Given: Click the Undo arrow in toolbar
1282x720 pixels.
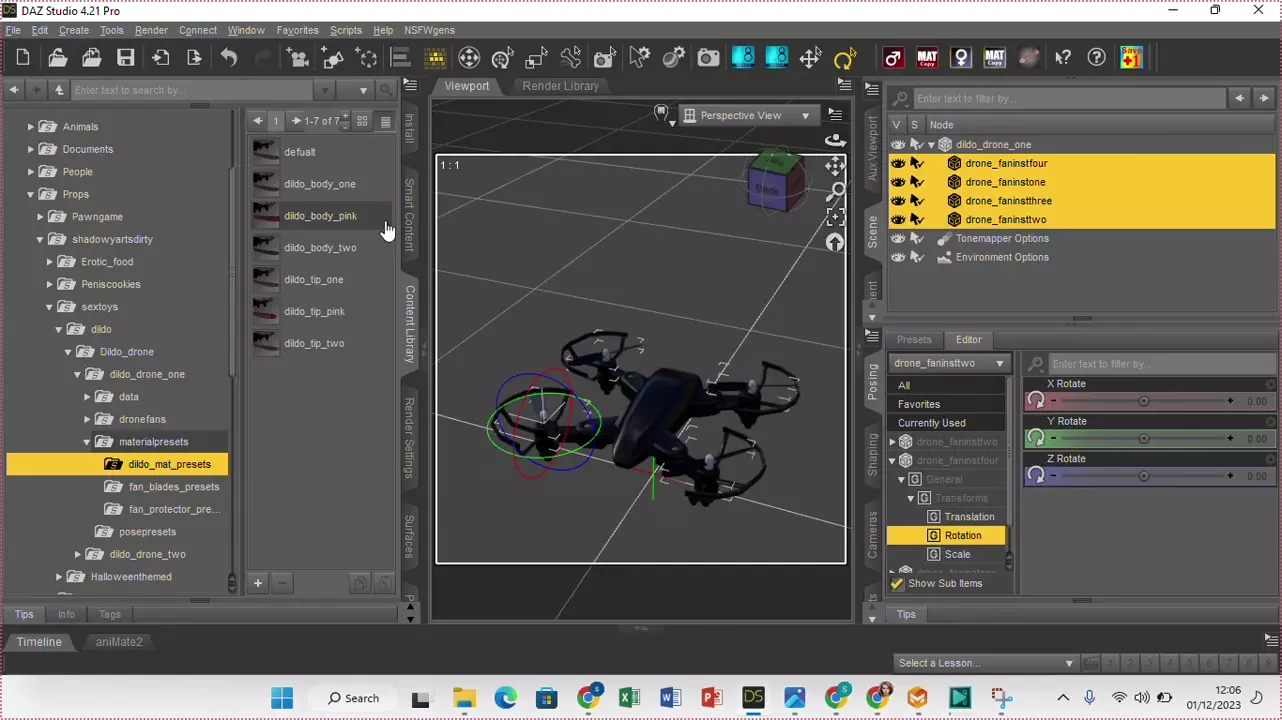Looking at the screenshot, I should click(229, 58).
